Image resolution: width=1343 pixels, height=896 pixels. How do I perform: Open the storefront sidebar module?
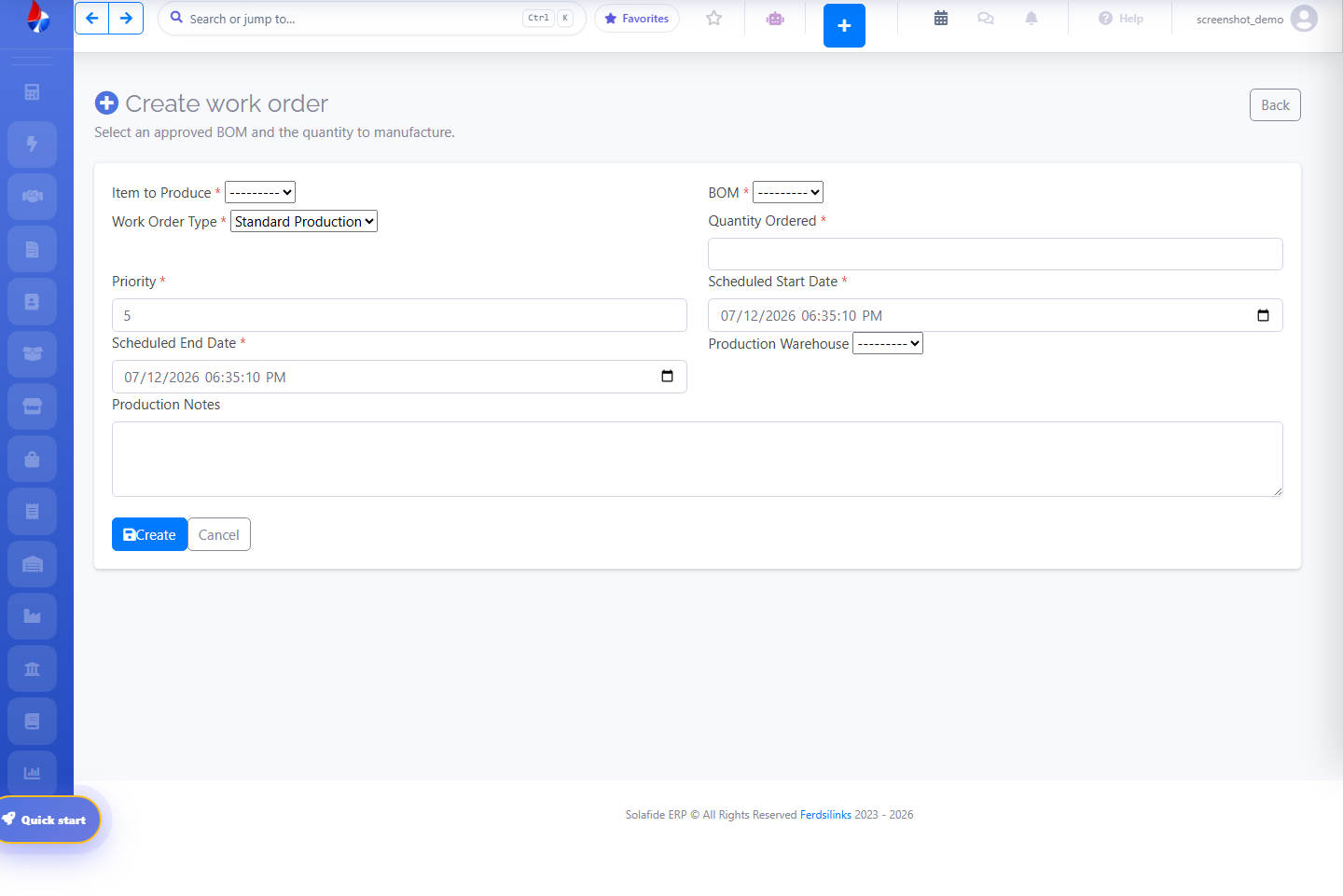coord(32,407)
